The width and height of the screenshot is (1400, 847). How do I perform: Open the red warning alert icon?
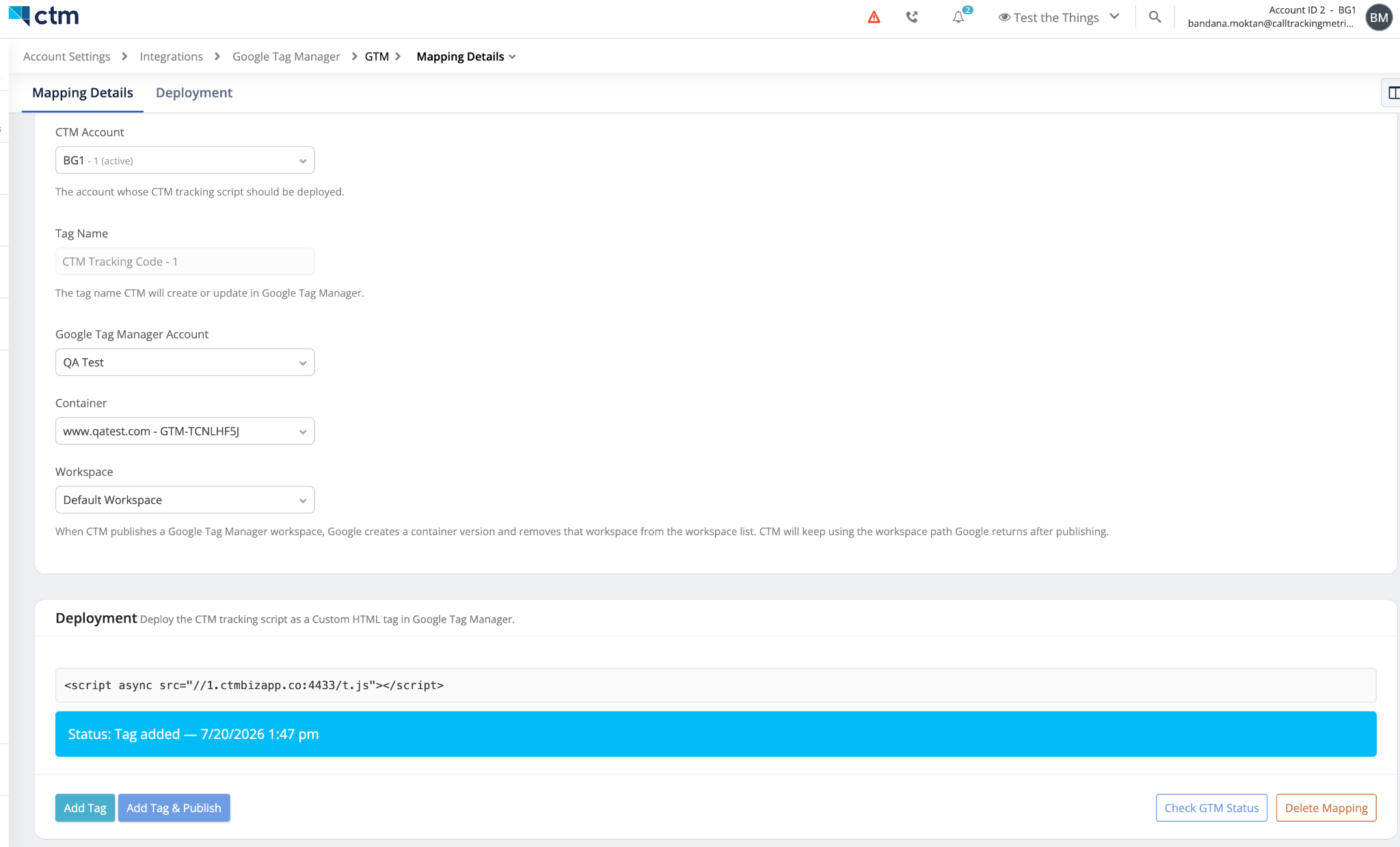coord(874,17)
